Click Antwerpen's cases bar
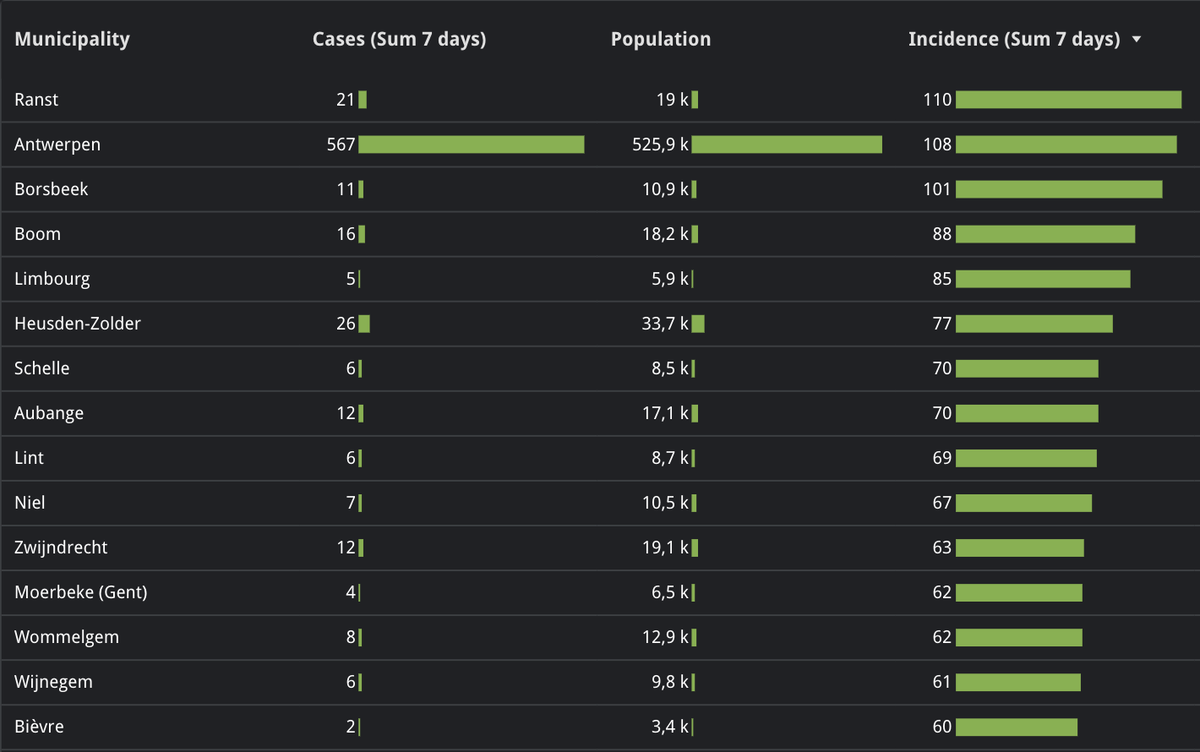Image resolution: width=1200 pixels, height=752 pixels. pos(471,145)
